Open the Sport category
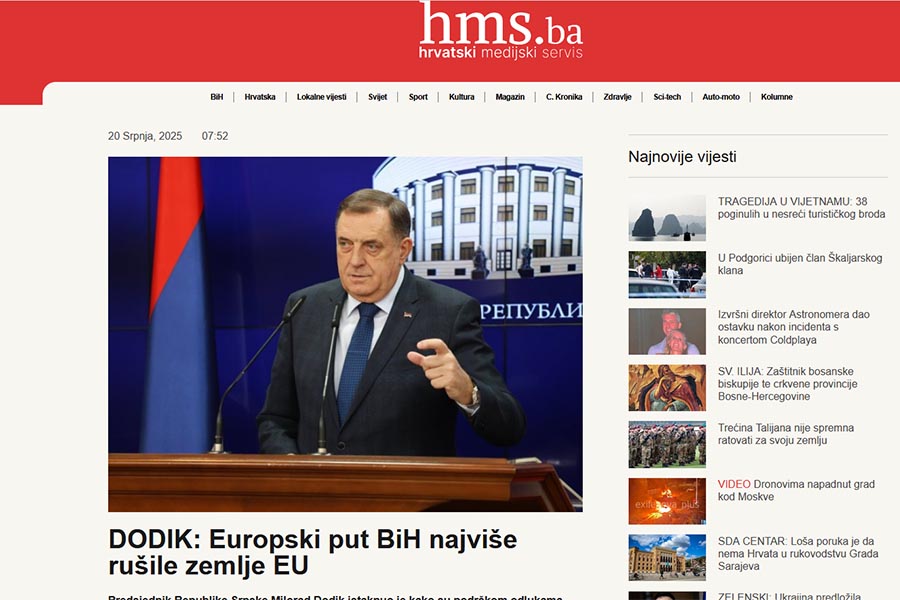900x600 pixels. [x=418, y=97]
